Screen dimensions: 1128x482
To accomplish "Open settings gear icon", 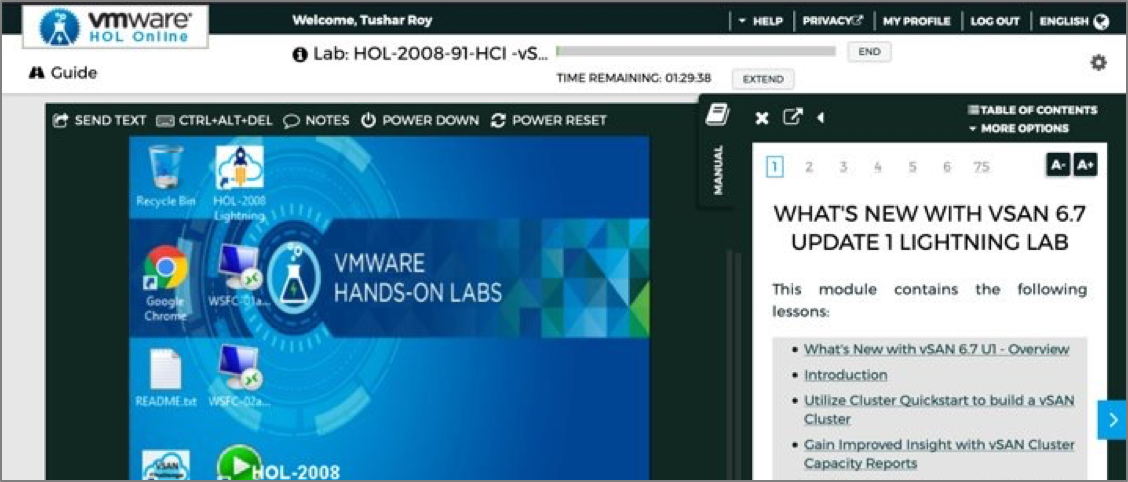I will pos(1098,63).
